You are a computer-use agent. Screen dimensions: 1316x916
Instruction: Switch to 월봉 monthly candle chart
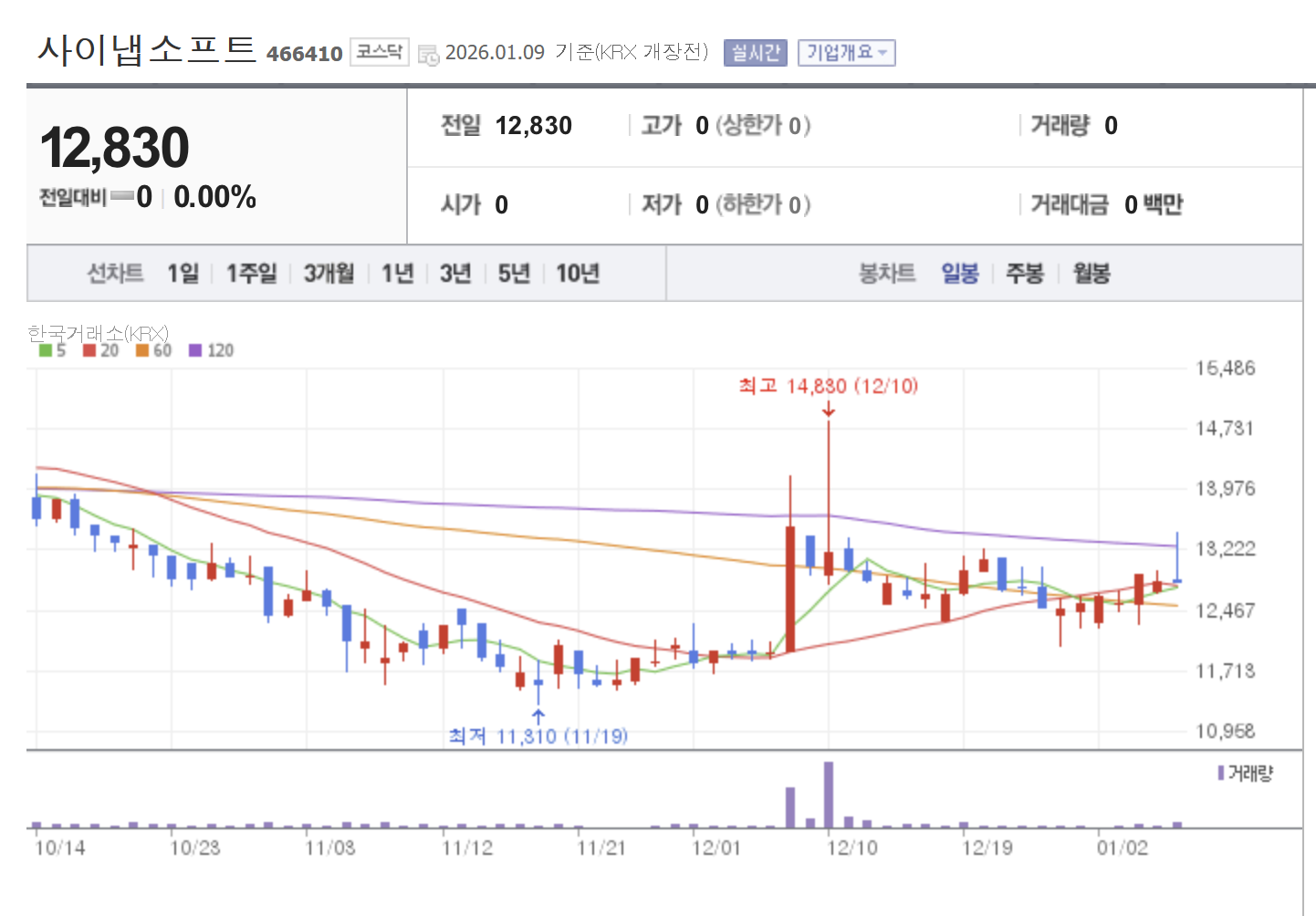click(1091, 273)
